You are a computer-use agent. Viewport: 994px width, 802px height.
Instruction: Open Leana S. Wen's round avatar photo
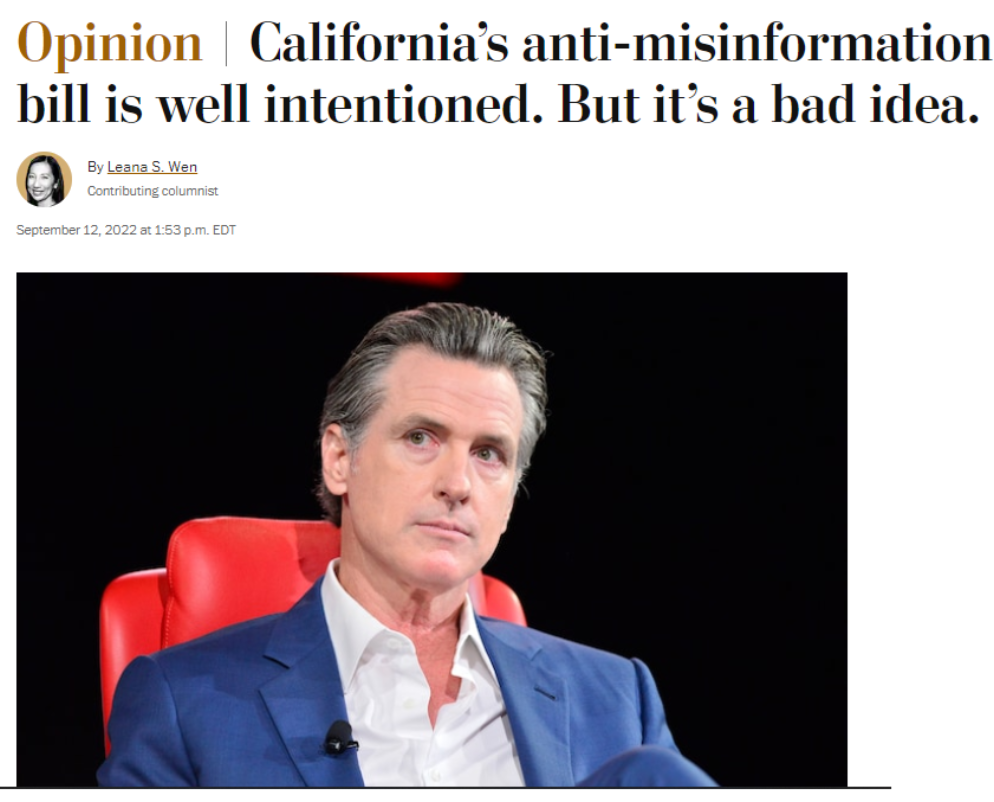(x=44, y=179)
